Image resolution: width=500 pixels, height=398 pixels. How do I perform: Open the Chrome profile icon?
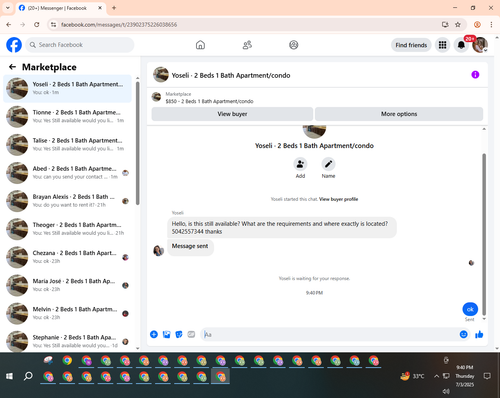[477, 25]
